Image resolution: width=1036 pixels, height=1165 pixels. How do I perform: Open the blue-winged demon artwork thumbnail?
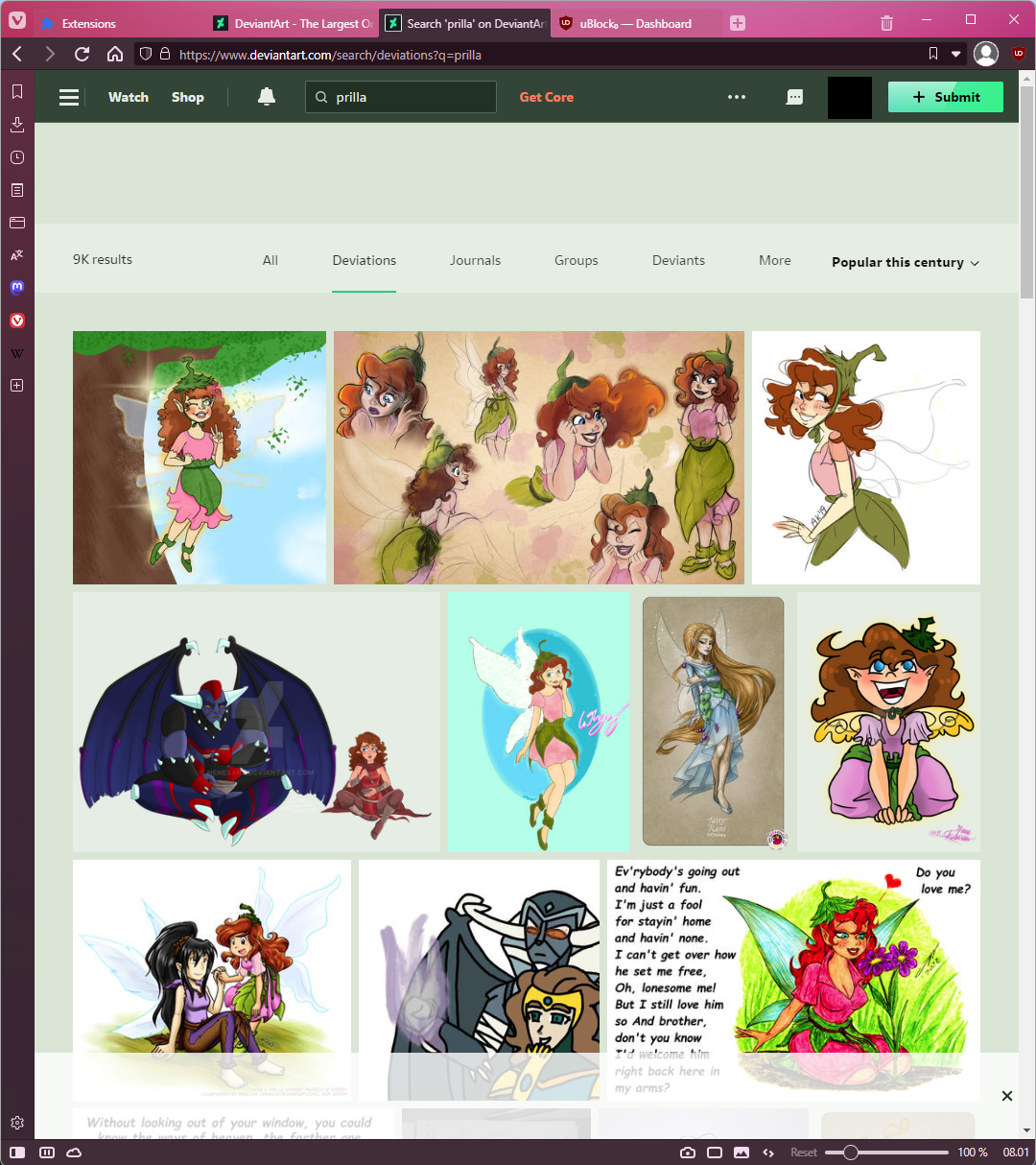(256, 722)
